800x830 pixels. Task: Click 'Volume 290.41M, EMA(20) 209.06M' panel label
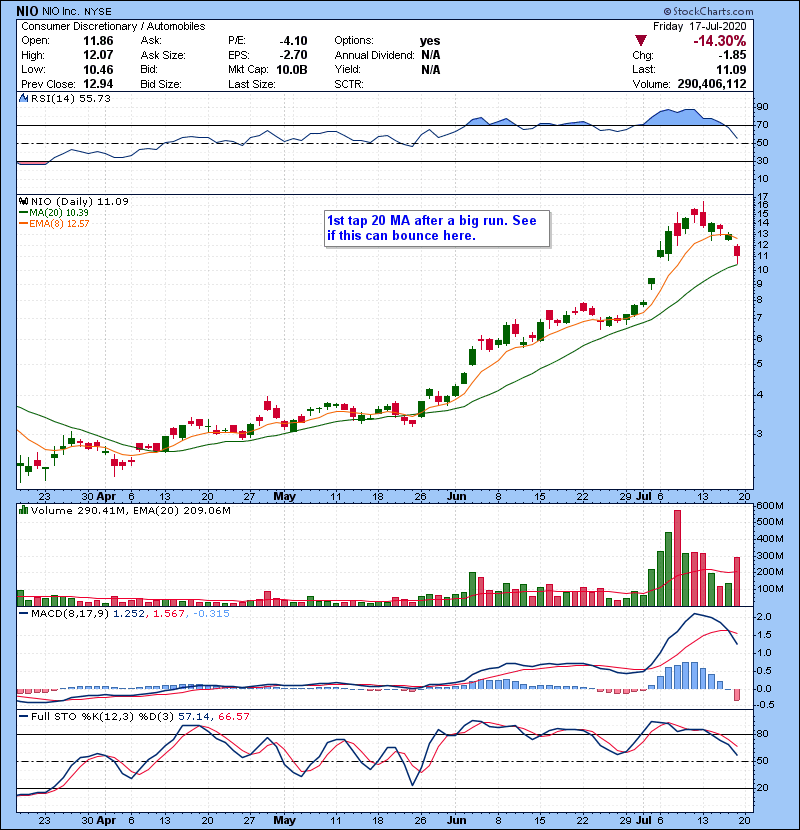coord(131,510)
